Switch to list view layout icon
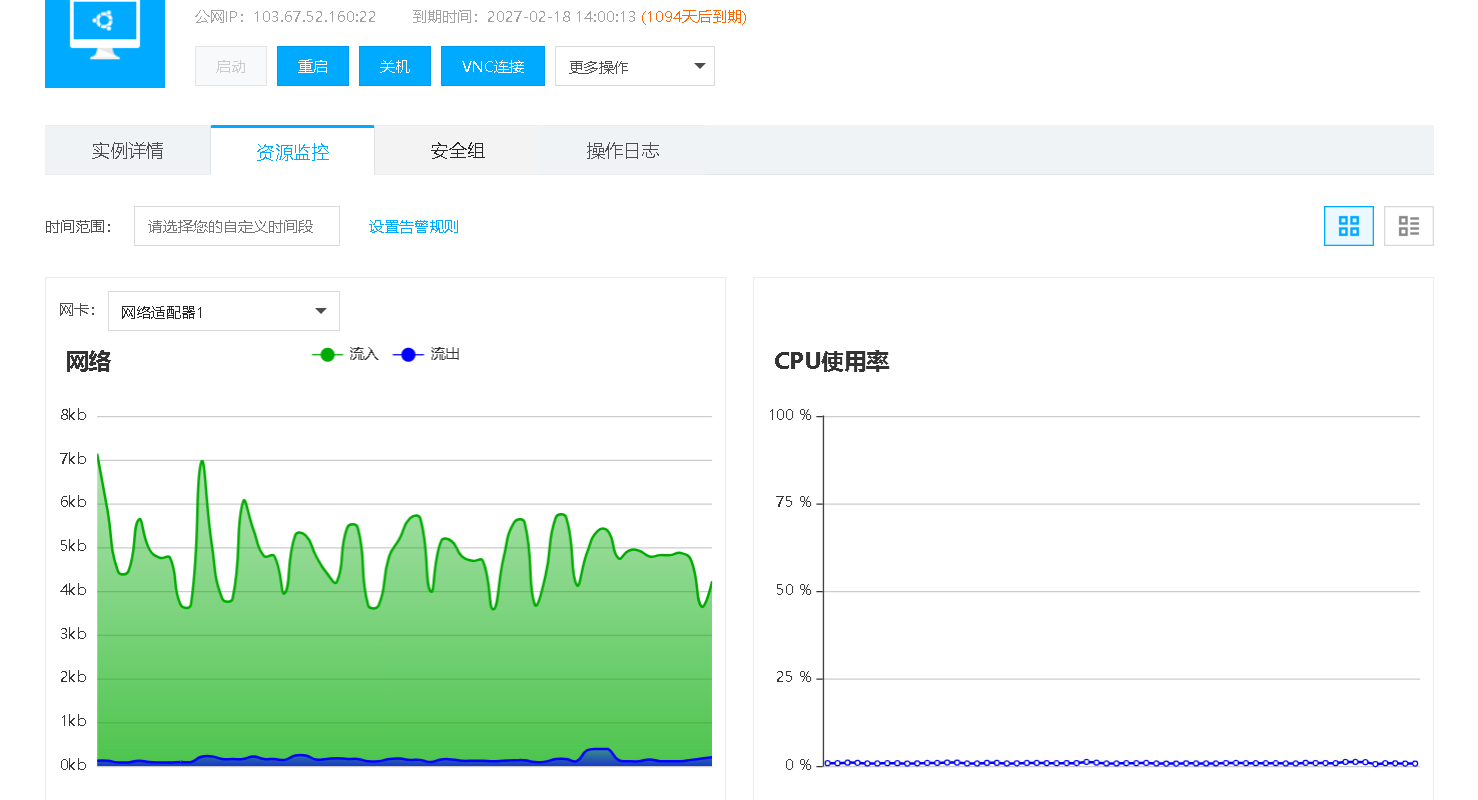The height and width of the screenshot is (800, 1478). pyautogui.click(x=1409, y=226)
